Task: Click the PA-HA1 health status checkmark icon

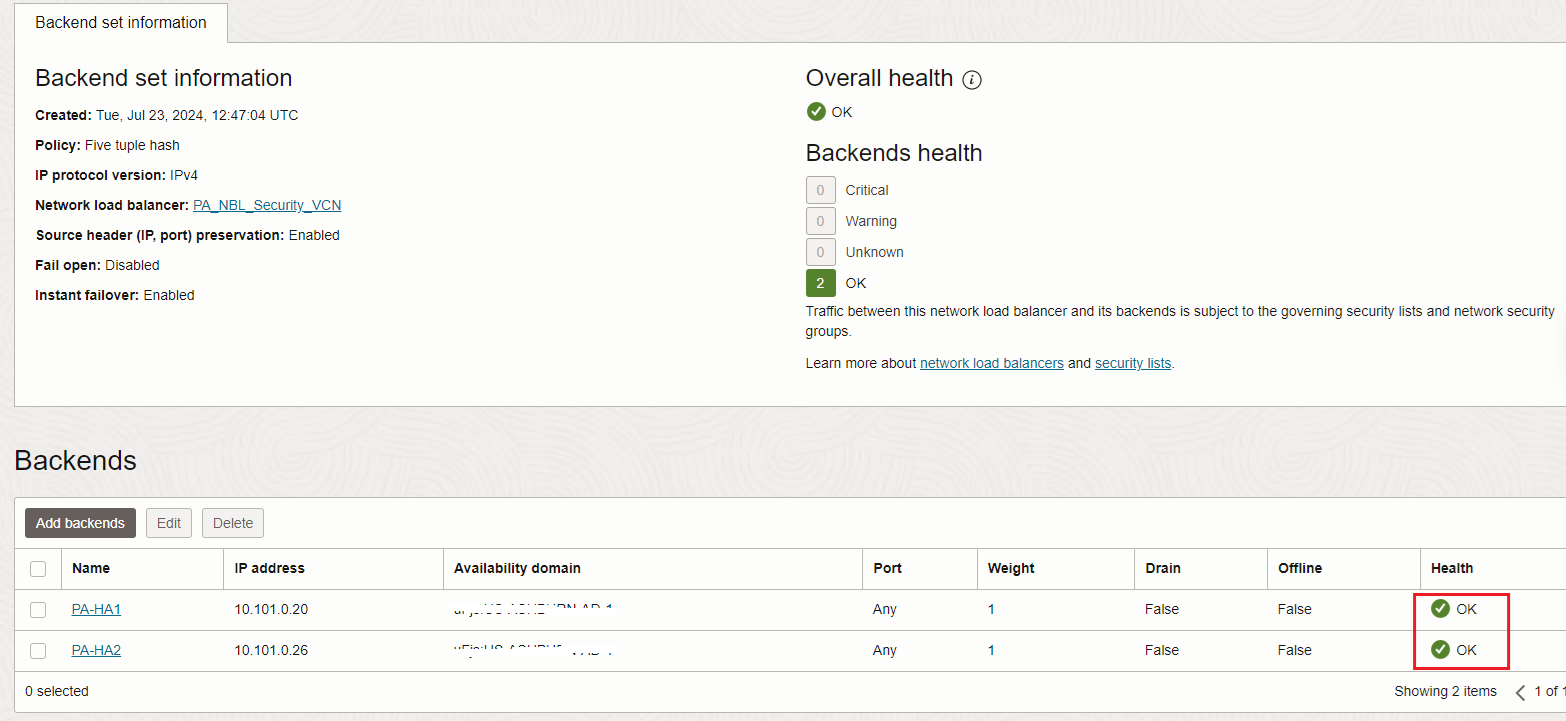Action: coord(1440,609)
